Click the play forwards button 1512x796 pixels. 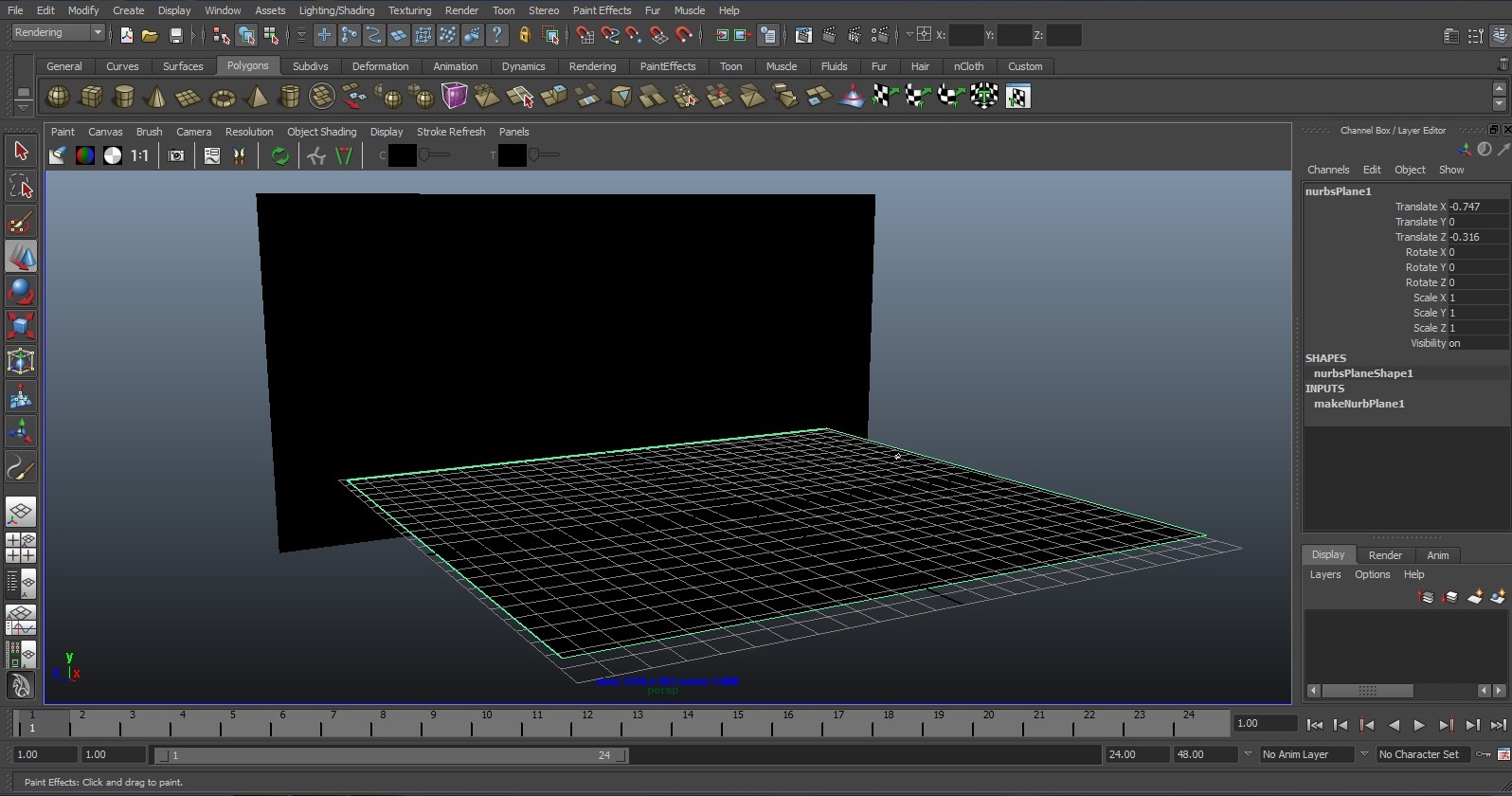(x=1419, y=725)
